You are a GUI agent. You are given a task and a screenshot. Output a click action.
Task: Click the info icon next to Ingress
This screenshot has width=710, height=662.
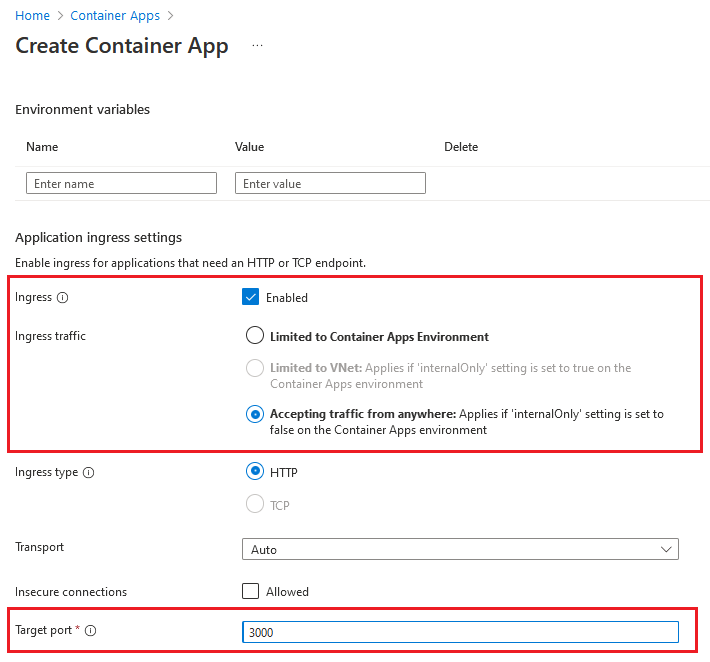[x=63, y=298]
